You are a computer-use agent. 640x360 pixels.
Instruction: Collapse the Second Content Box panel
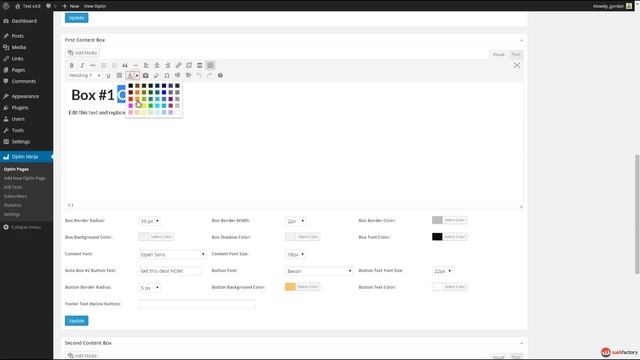pyautogui.click(x=521, y=343)
